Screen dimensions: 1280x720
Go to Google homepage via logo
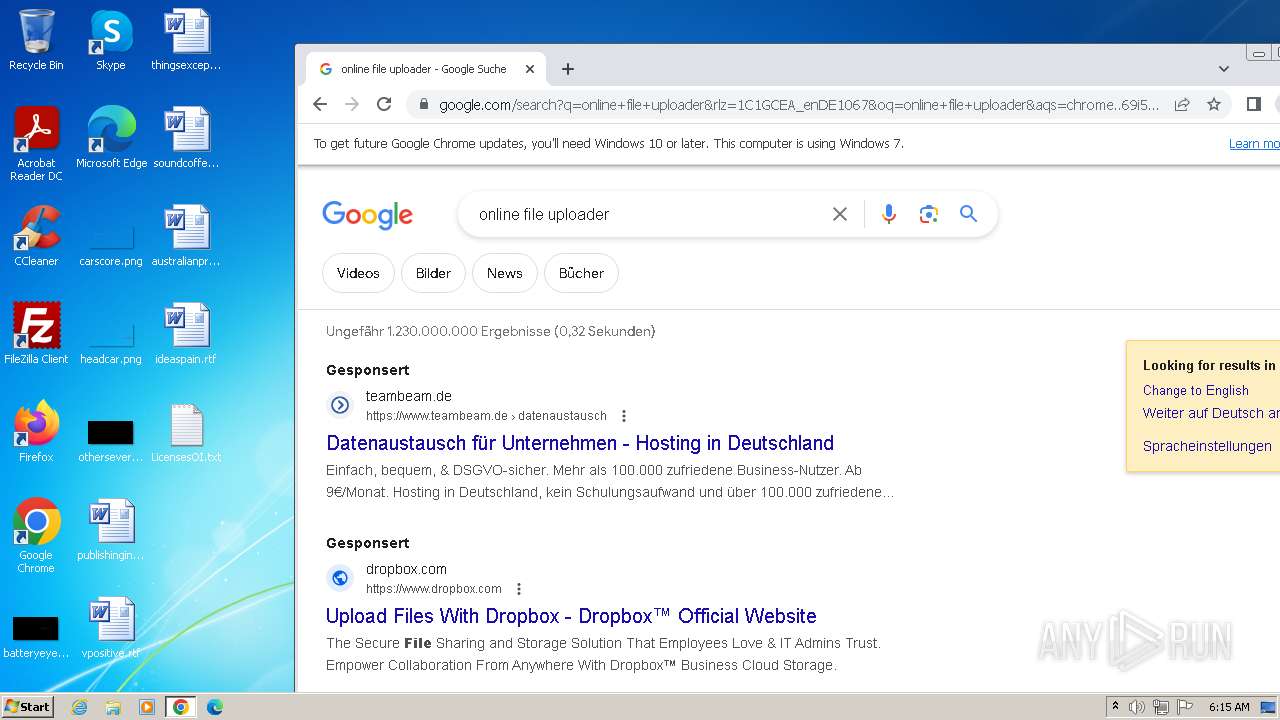pos(367,214)
